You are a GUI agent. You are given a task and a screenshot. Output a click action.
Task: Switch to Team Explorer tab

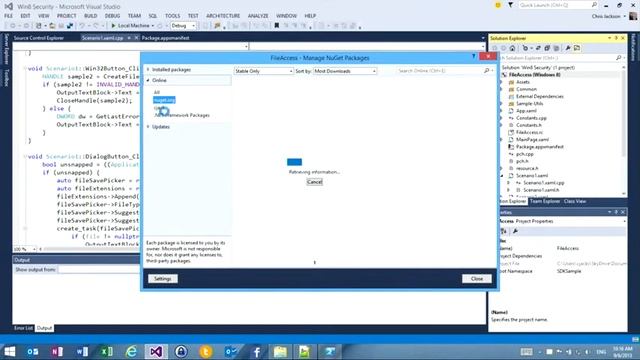(x=544, y=201)
